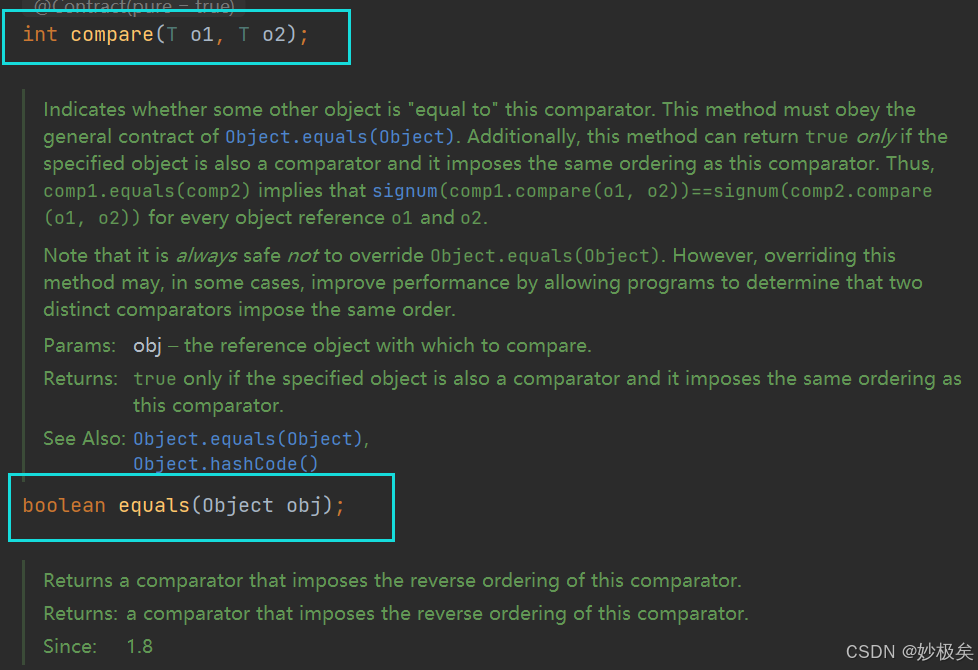
Task: Open the Object.equals(Object) link in first paragraph
Action: (339, 137)
